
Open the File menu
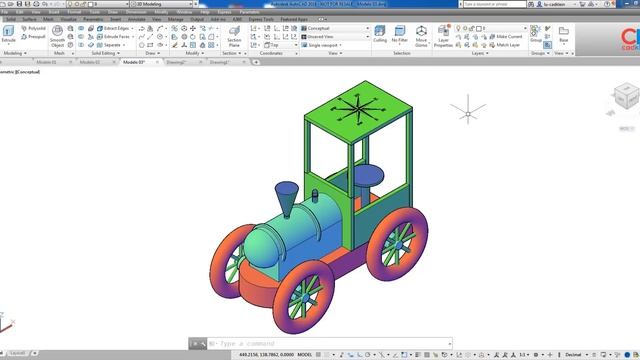pos(4,12)
